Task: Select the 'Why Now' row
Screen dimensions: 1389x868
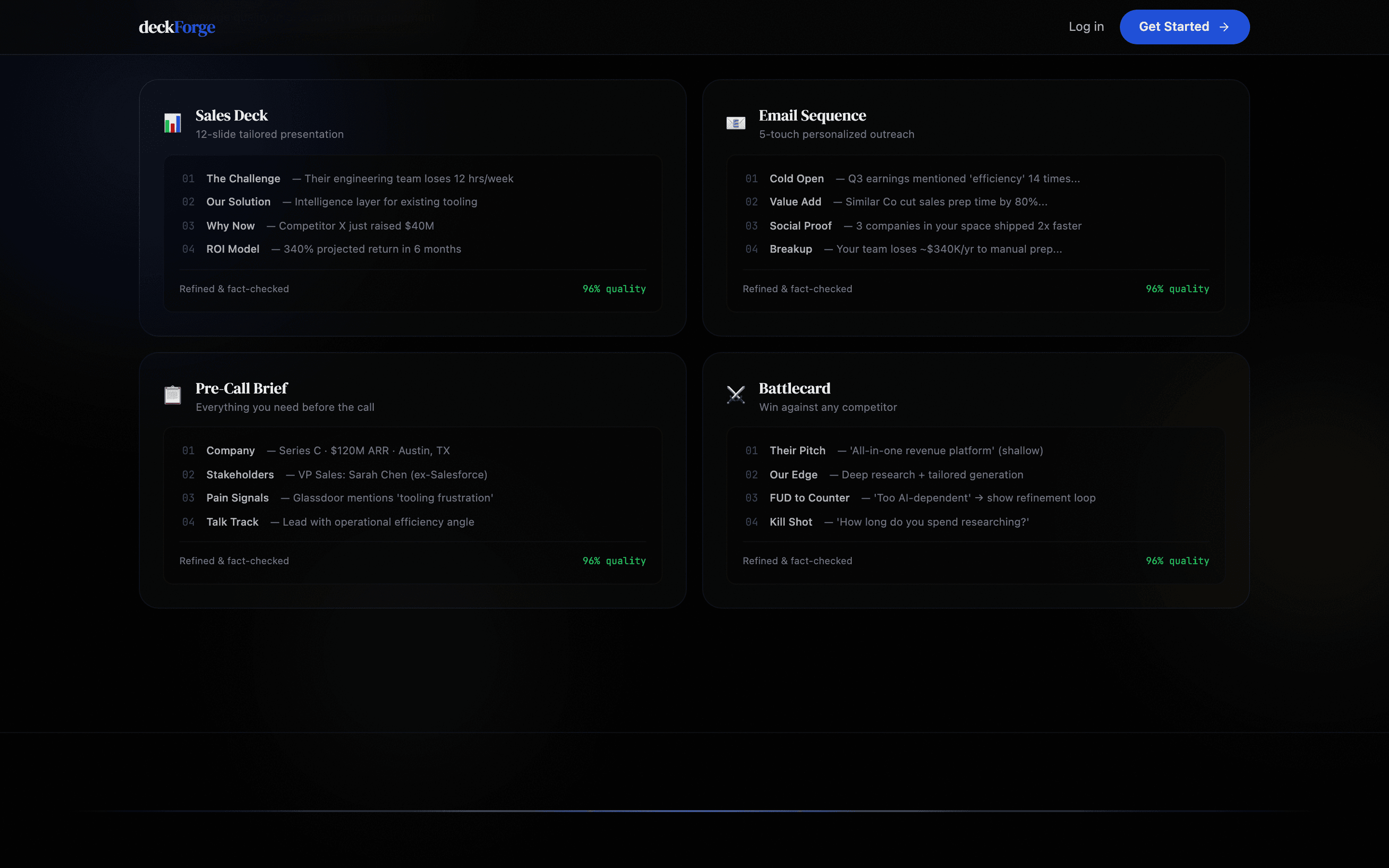Action: (413, 226)
